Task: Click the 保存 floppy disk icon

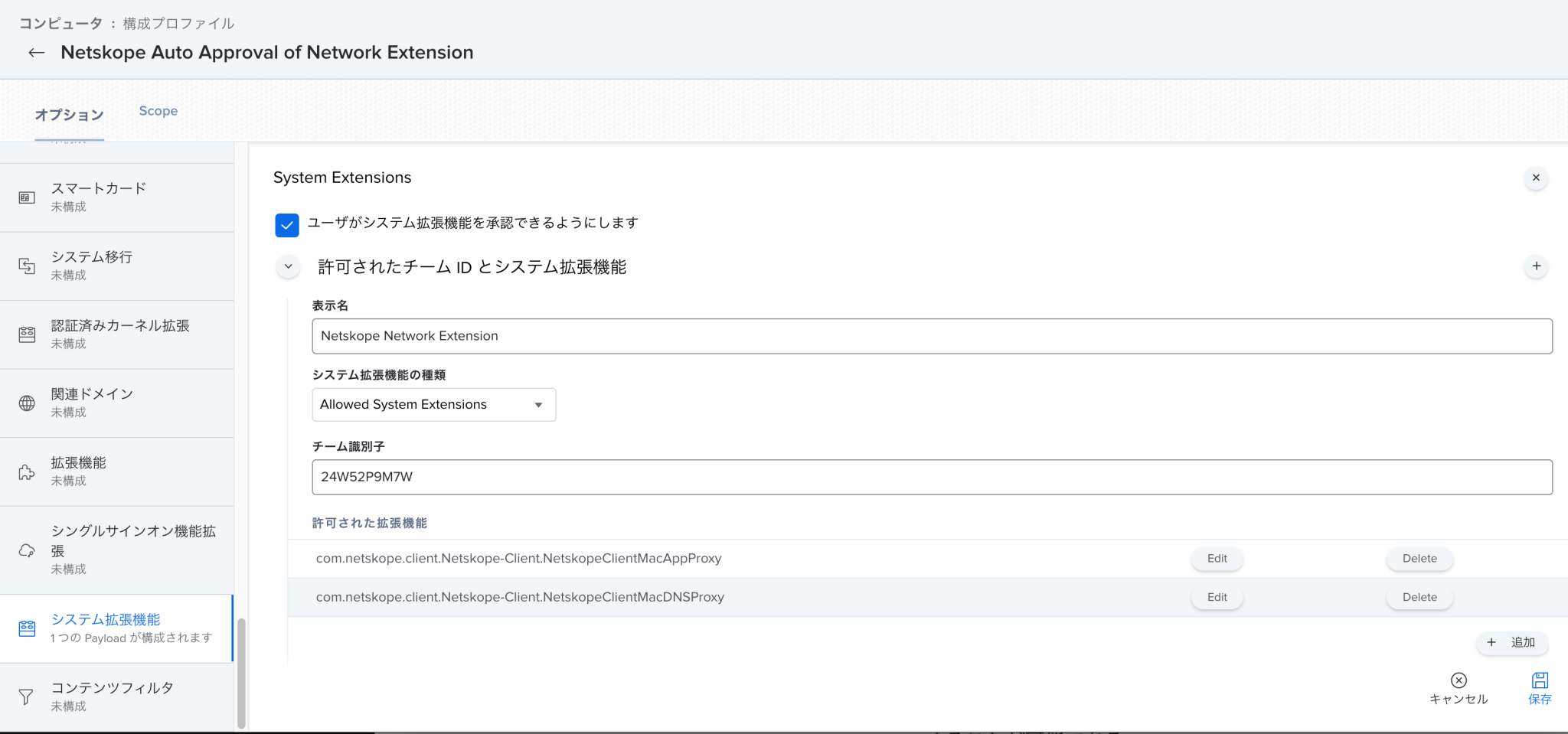Action: coord(1540,679)
